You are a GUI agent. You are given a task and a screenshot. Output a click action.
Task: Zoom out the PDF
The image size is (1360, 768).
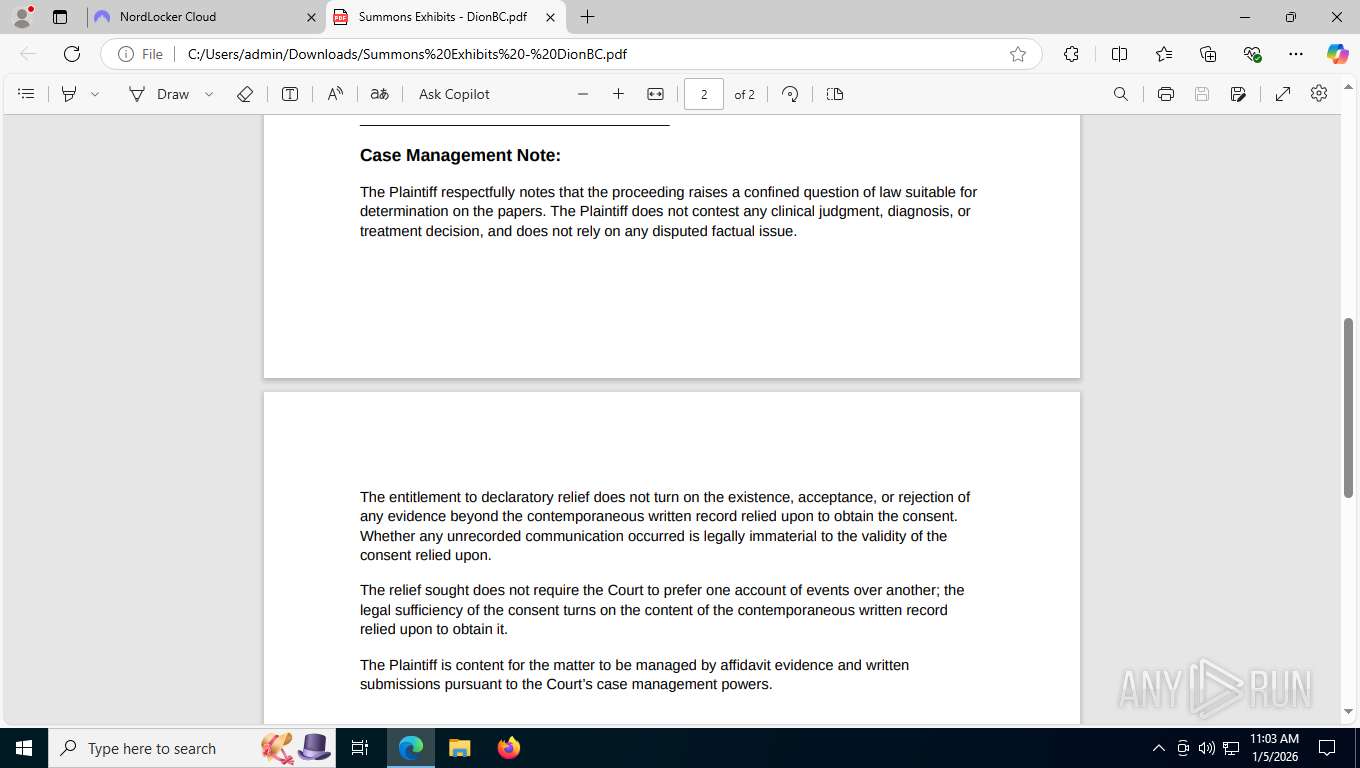click(x=583, y=94)
